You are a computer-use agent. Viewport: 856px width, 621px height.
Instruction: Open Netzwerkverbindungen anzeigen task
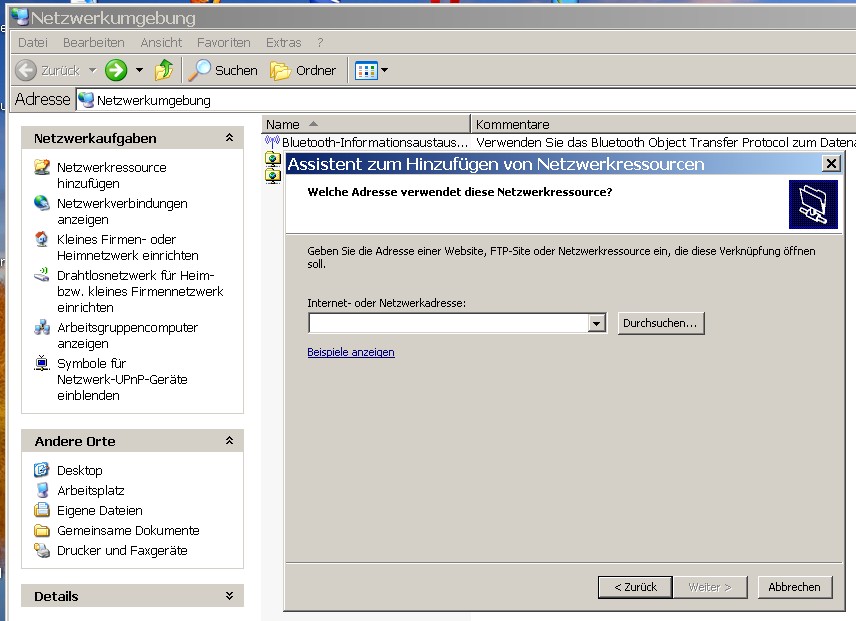pyautogui.click(x=122, y=211)
